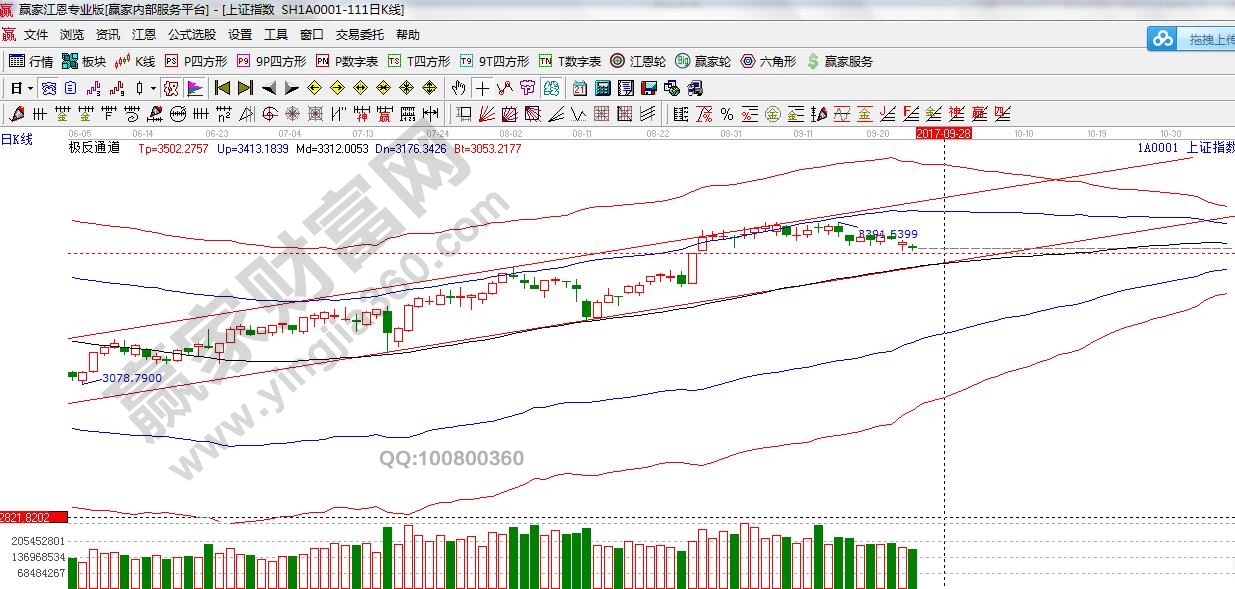The image size is (1235, 589).
Task: Select the hand pan tool
Action: tap(460, 88)
